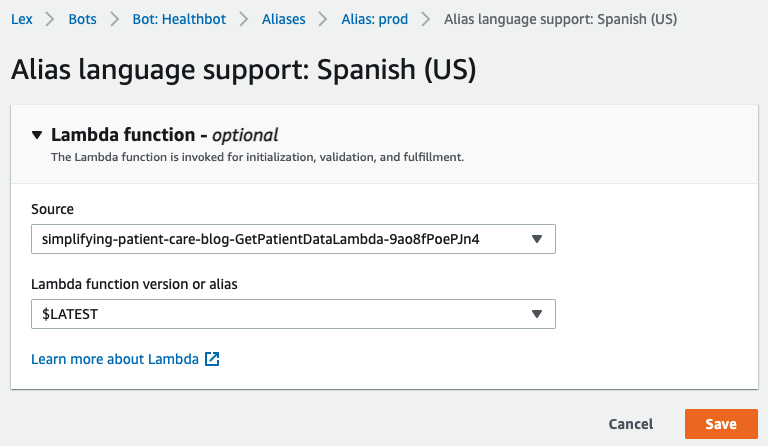The height and width of the screenshot is (446, 768).
Task: Navigate to the Bots breadcrumb
Action: click(x=84, y=19)
